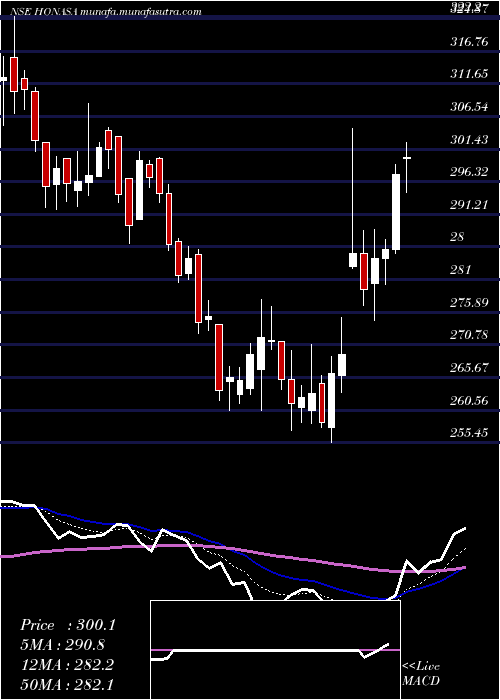Click the candle with long upper wick after the gap up
The height and width of the screenshot is (700, 500).
pyautogui.click(x=353, y=260)
